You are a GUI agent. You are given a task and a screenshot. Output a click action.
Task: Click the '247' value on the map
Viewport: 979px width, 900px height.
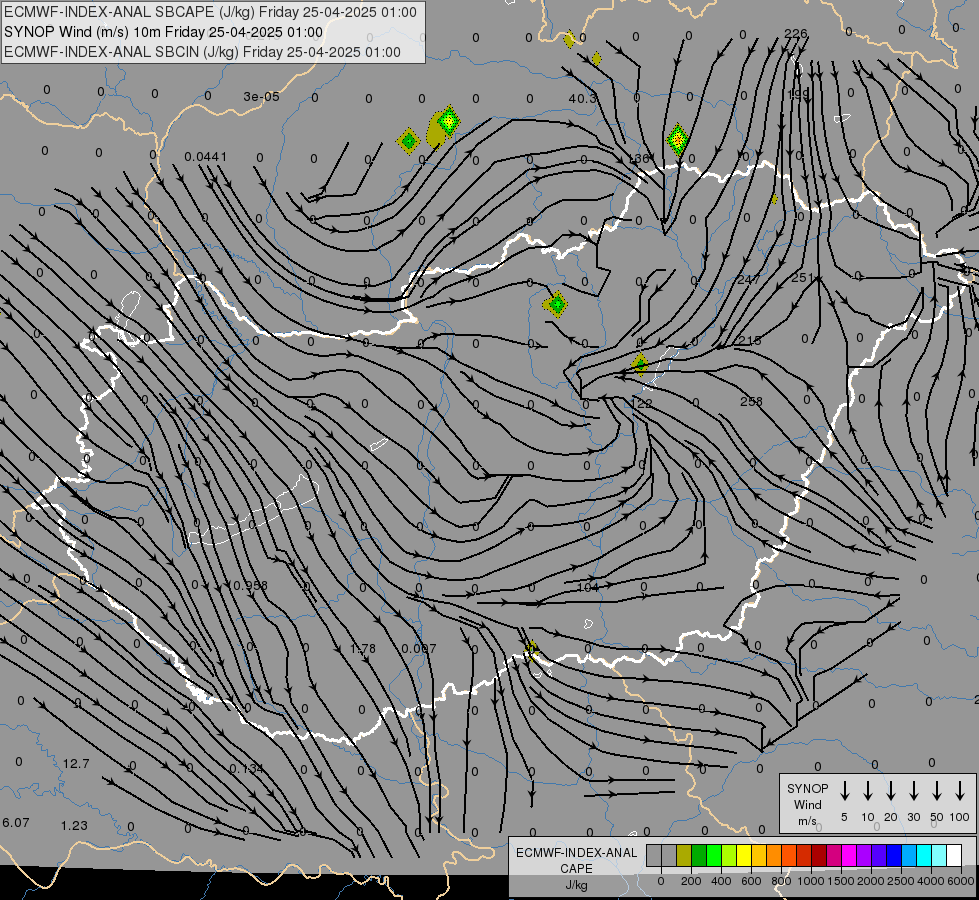pos(748,279)
